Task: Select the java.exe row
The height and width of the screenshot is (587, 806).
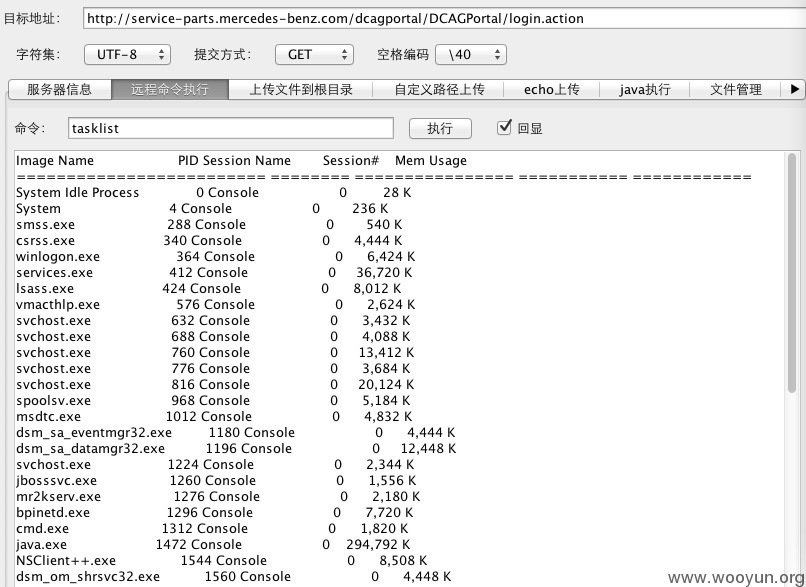Action: [213, 544]
